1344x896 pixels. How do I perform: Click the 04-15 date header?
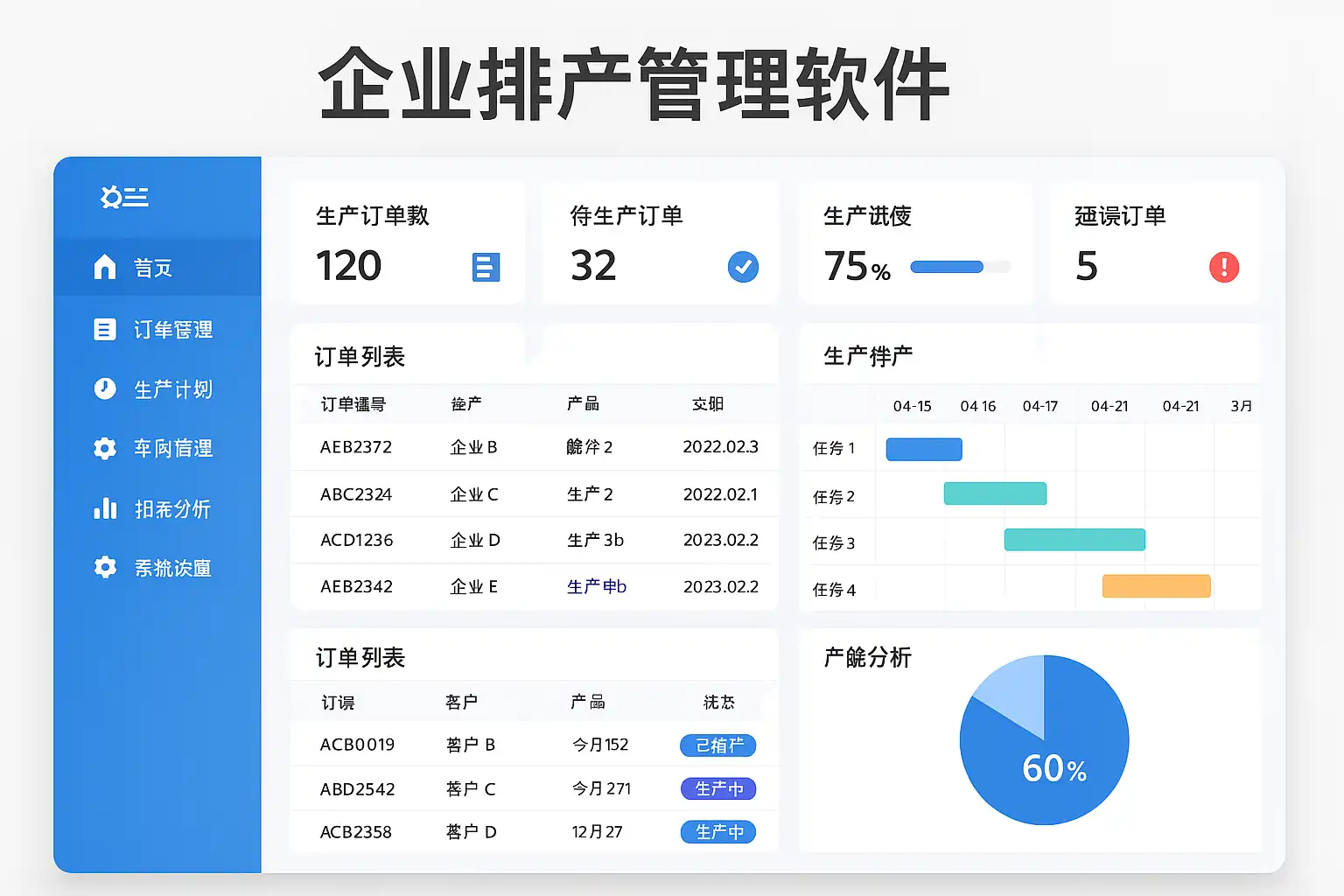tap(912, 406)
